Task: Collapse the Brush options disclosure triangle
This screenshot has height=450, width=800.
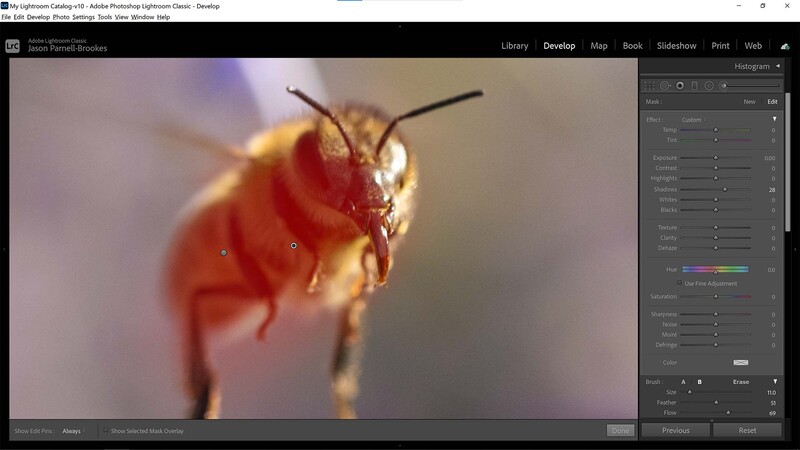Action: coord(775,381)
